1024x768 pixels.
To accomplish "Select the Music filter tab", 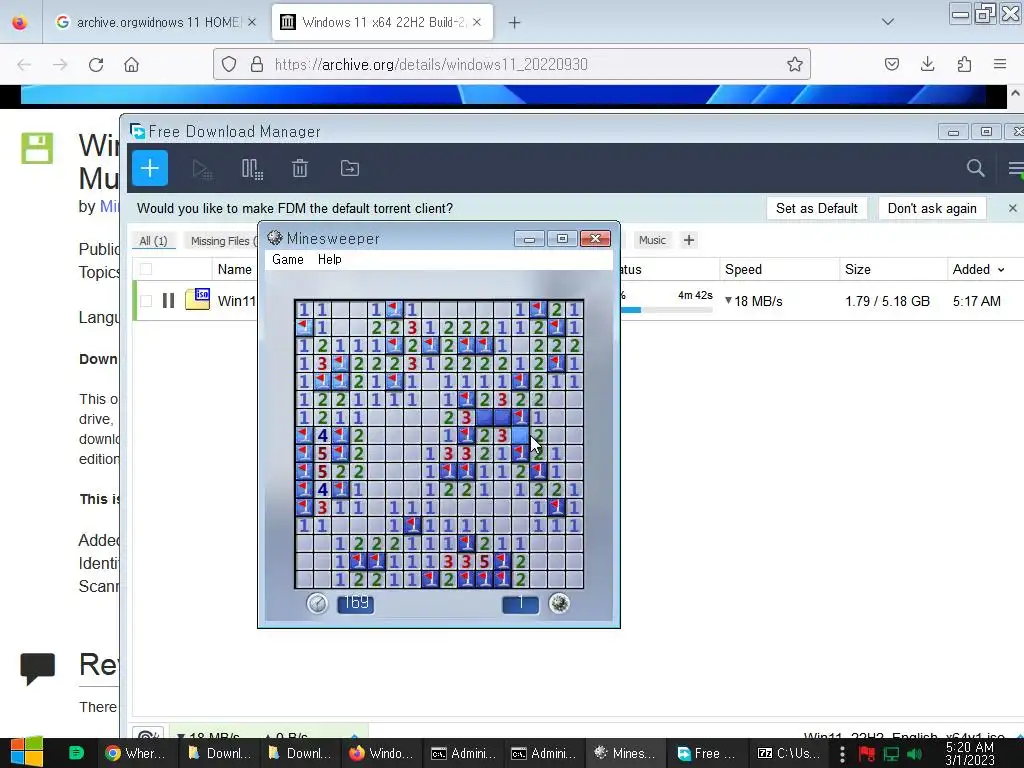I will pyautogui.click(x=652, y=240).
